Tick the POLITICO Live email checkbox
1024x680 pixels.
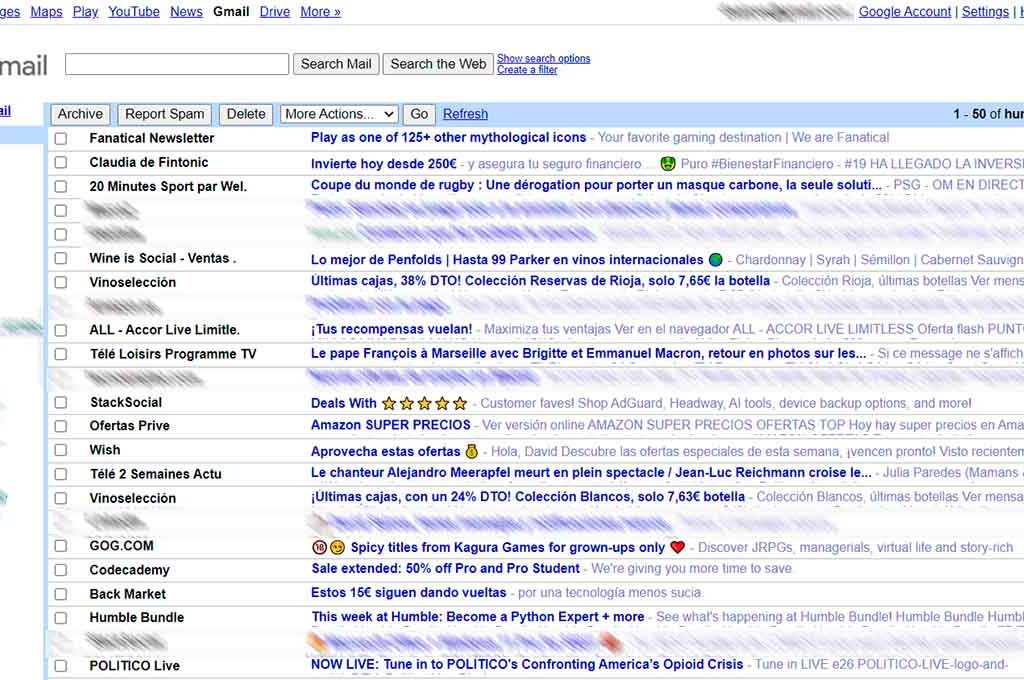[61, 666]
